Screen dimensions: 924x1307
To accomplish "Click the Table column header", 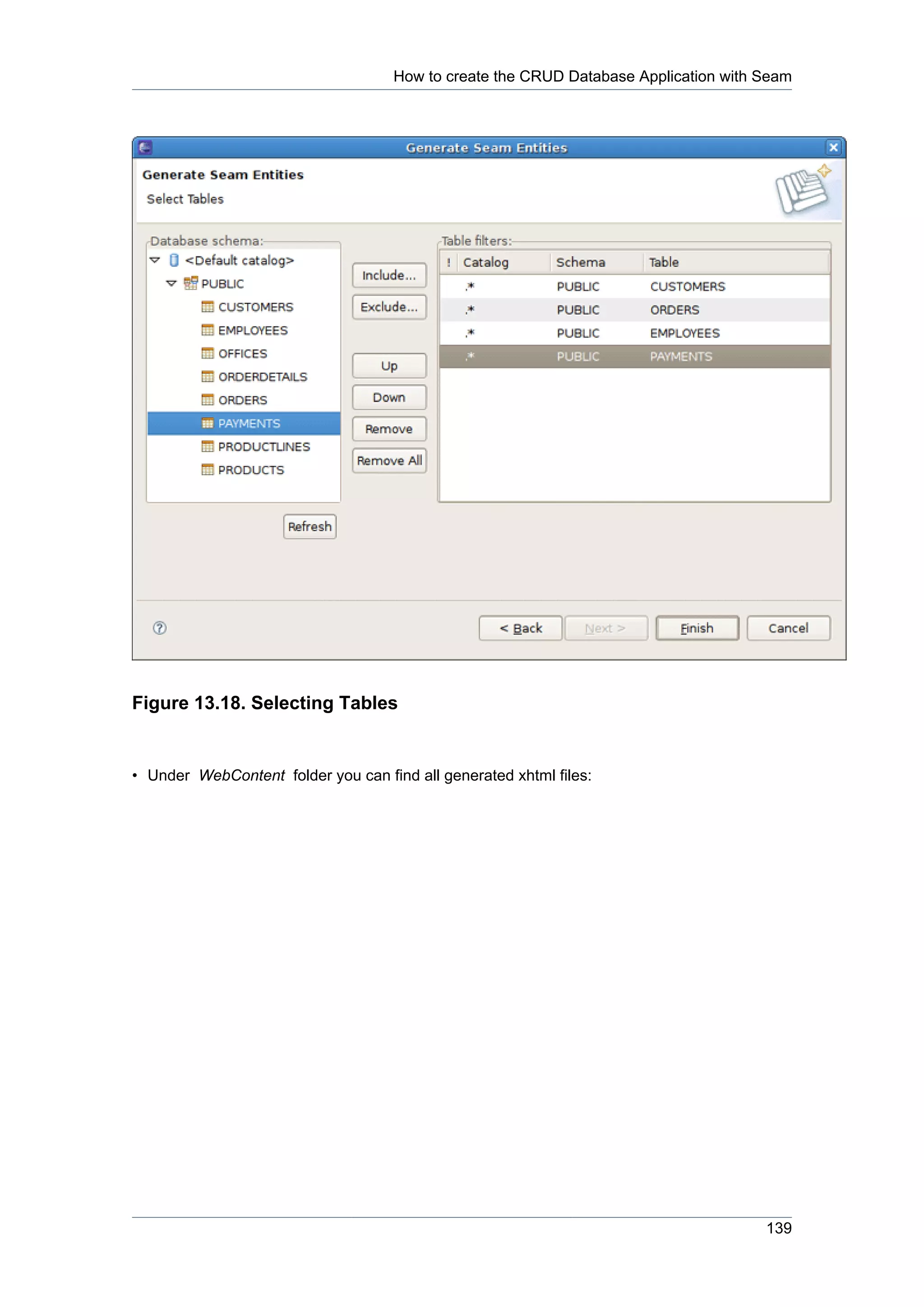I will point(737,262).
